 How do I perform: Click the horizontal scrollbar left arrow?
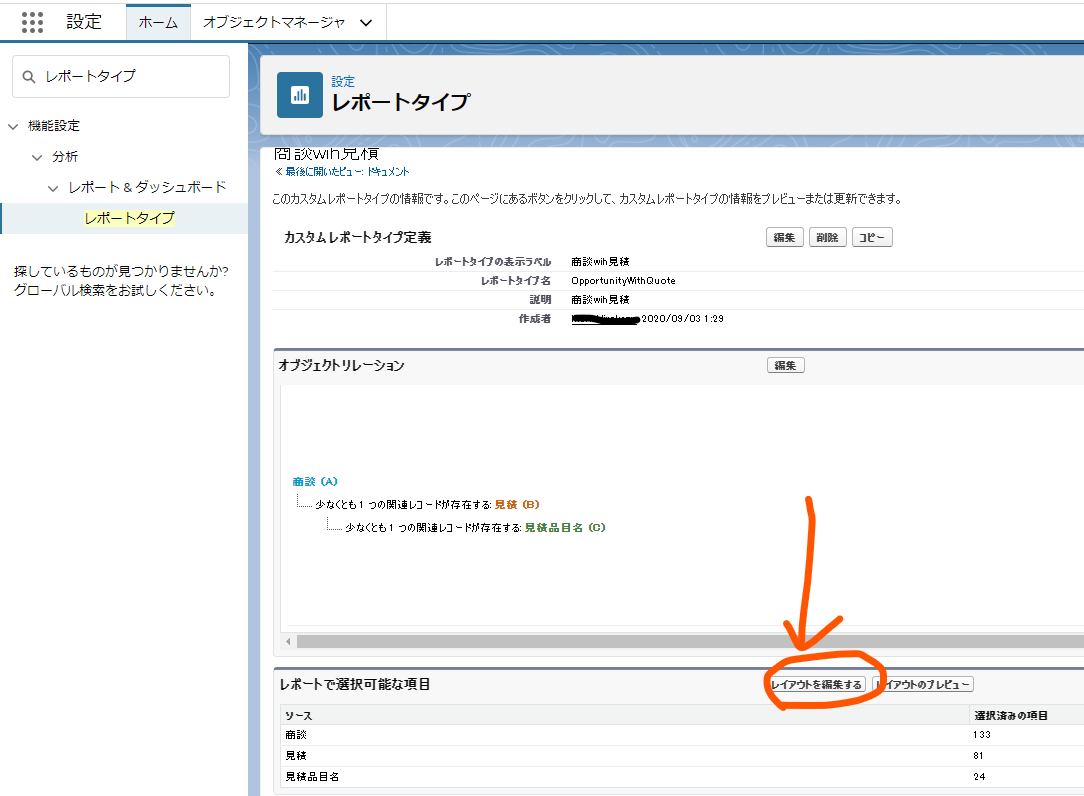[x=288, y=641]
